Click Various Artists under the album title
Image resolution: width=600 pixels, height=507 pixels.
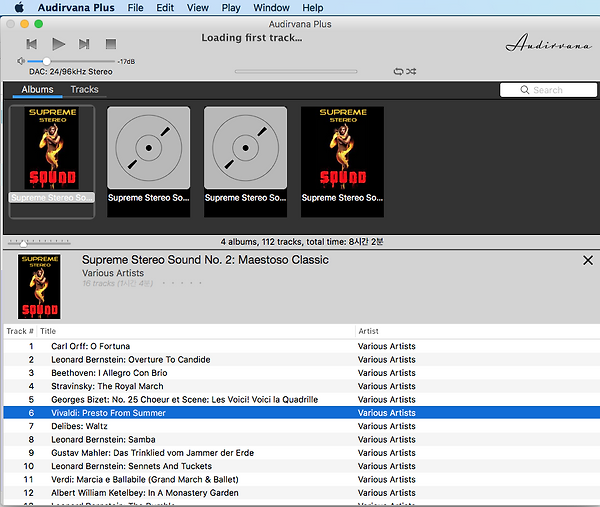tap(113, 273)
